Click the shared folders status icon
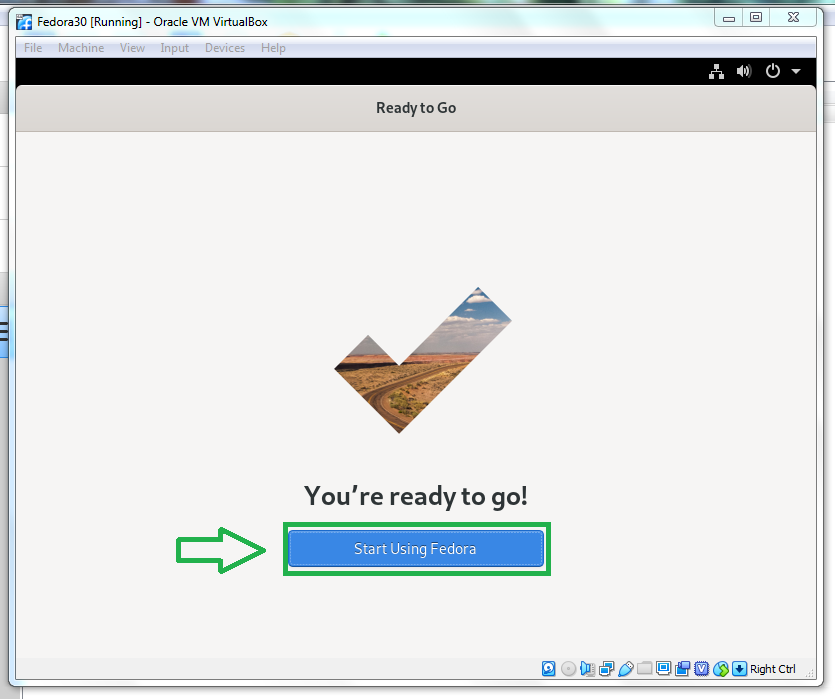The height and width of the screenshot is (699, 835). pyautogui.click(x=644, y=668)
